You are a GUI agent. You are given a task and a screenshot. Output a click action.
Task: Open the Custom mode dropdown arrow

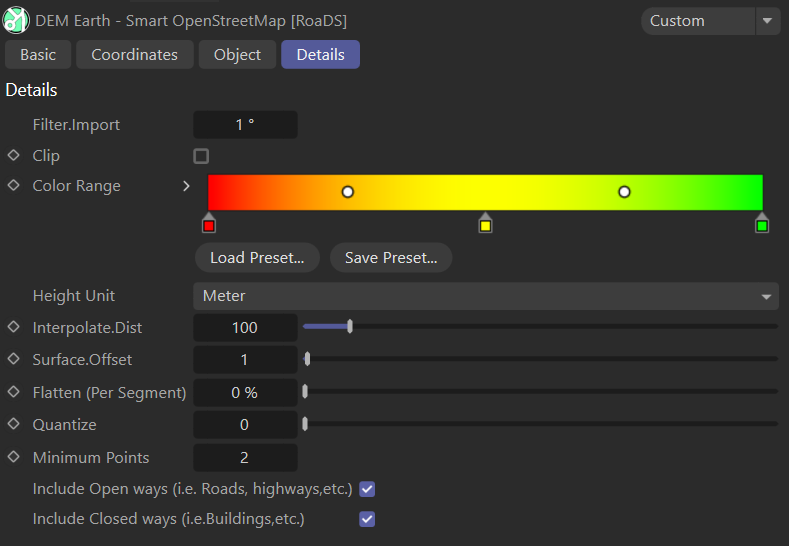click(x=767, y=21)
